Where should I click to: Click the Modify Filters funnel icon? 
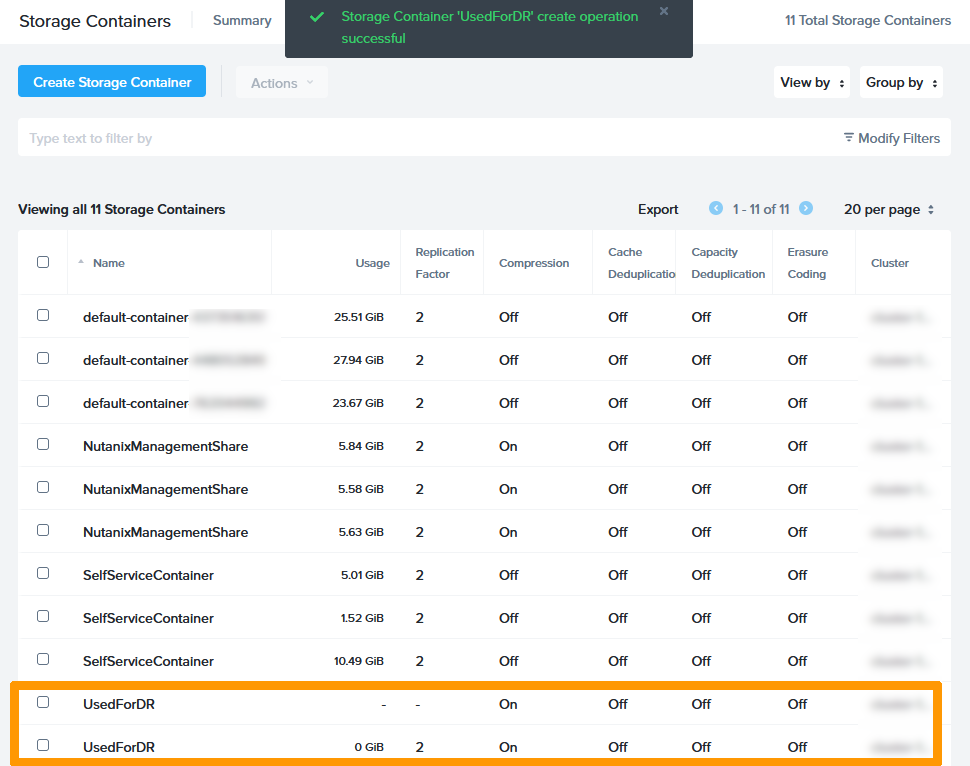[849, 138]
